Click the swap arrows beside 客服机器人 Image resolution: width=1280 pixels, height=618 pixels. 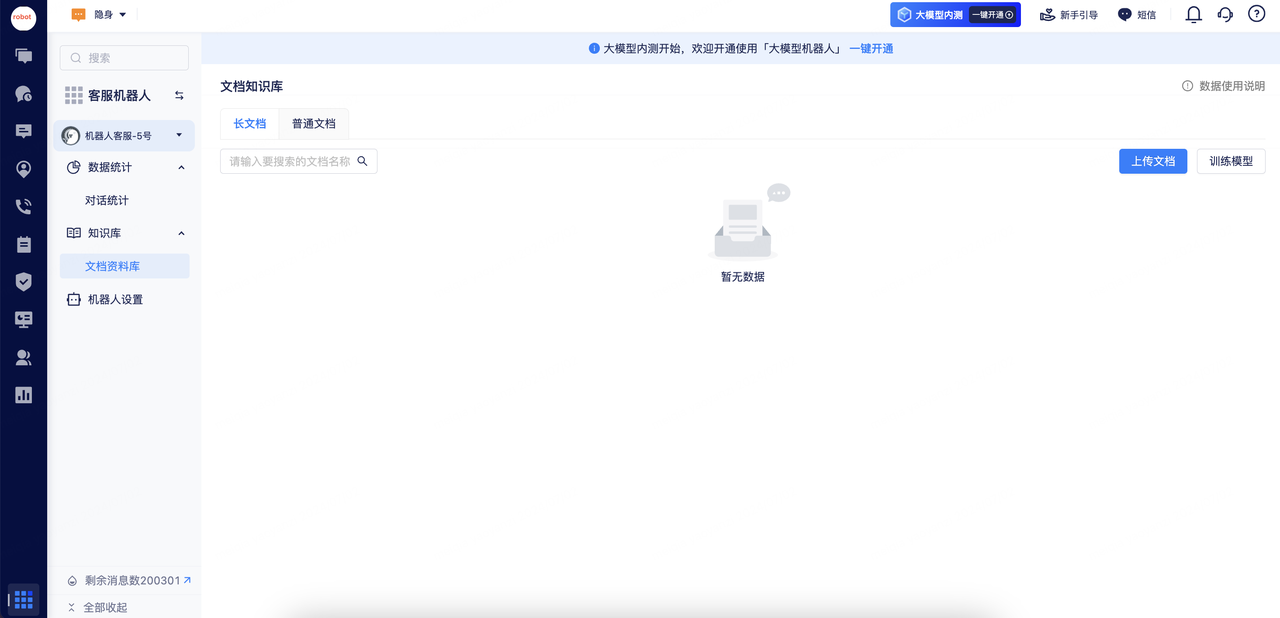click(179, 95)
